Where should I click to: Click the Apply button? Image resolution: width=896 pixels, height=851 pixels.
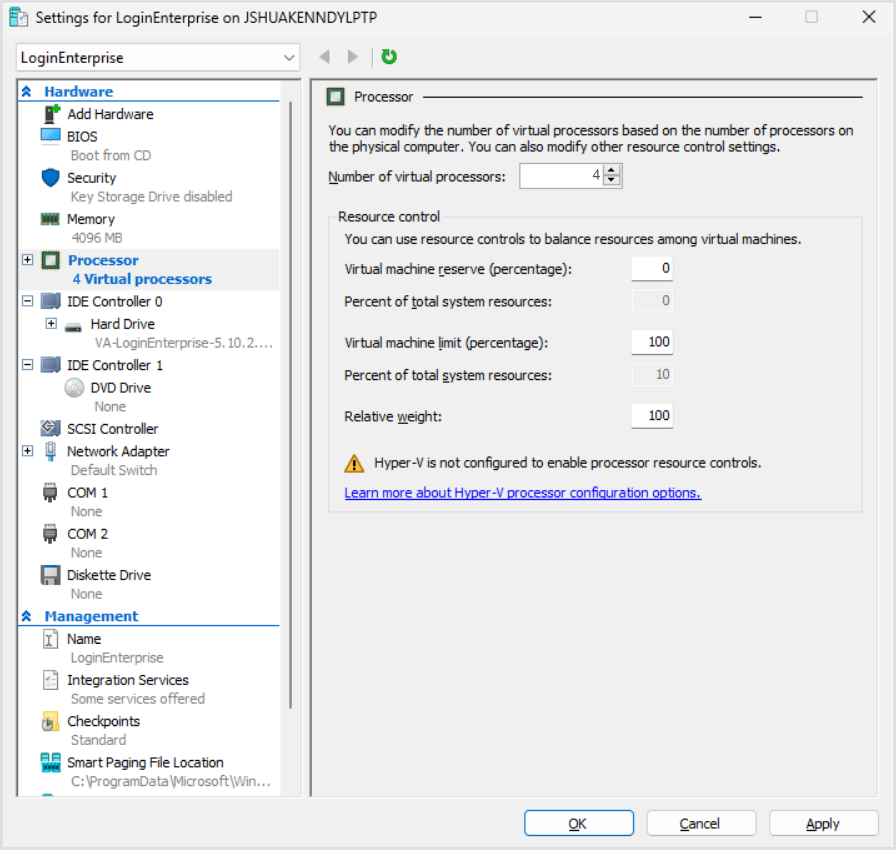pyautogui.click(x=822, y=823)
